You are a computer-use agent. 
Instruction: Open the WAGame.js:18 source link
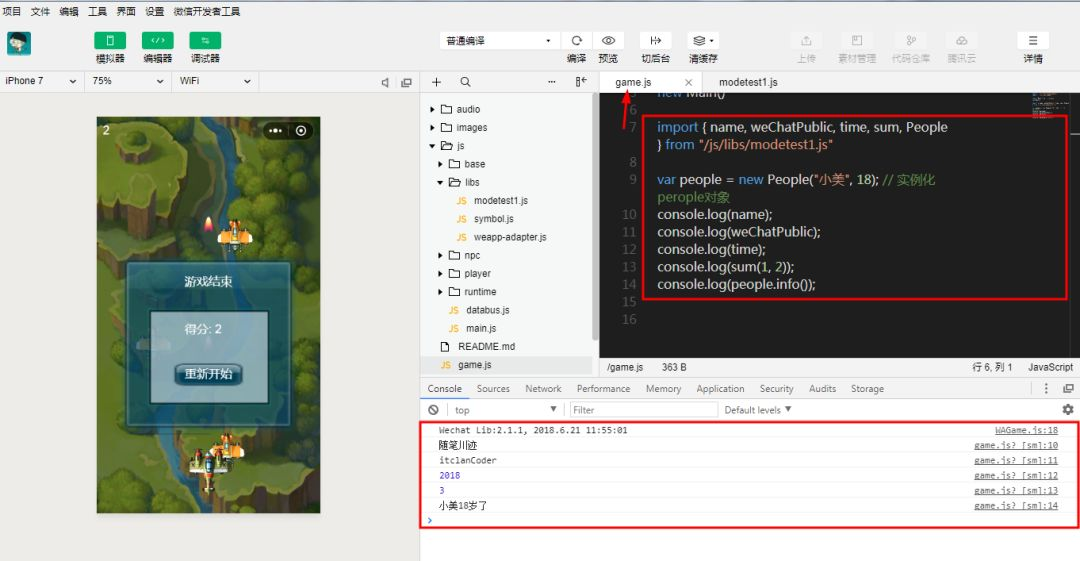(x=1026, y=430)
